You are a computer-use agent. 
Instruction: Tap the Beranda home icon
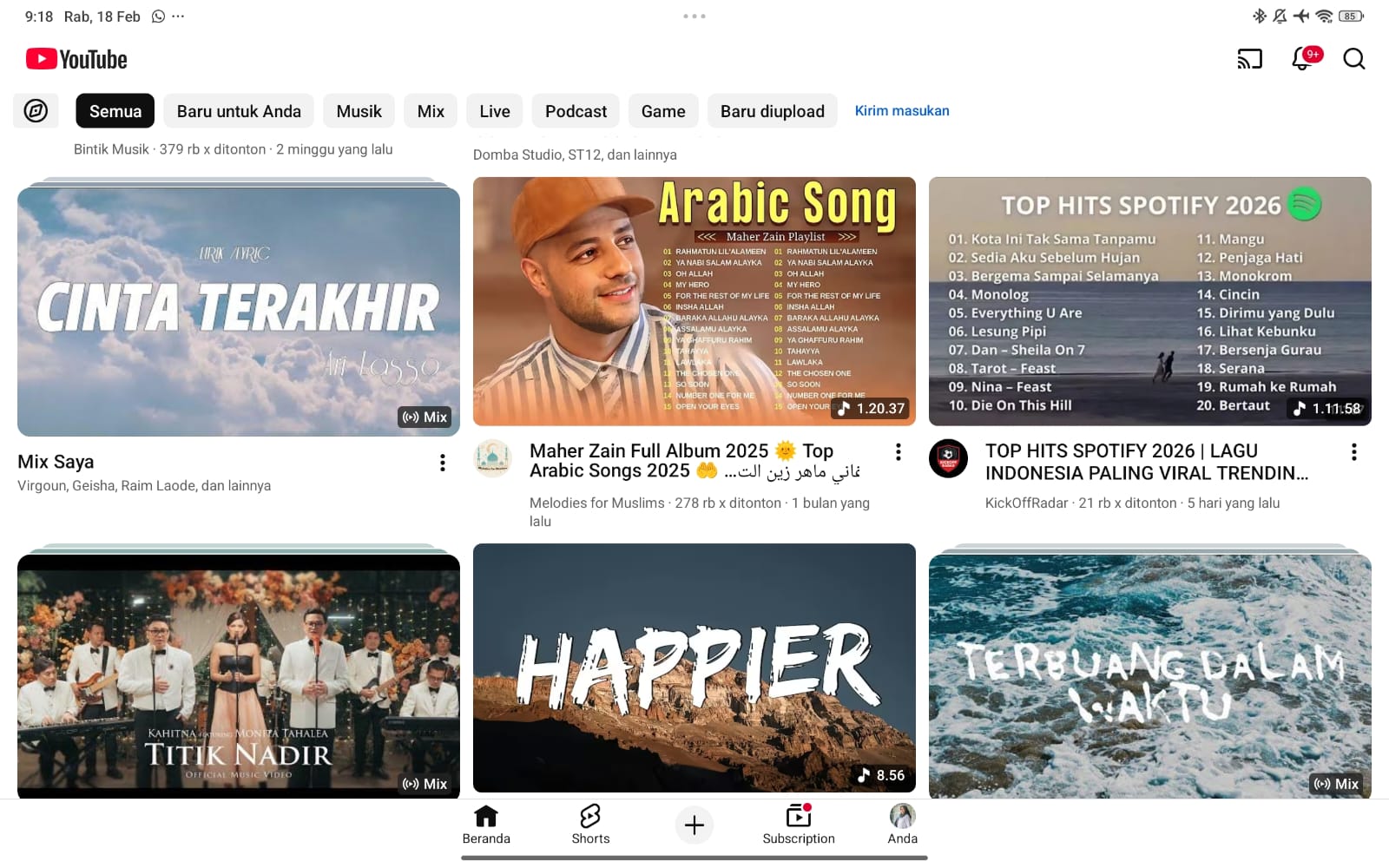point(486,824)
